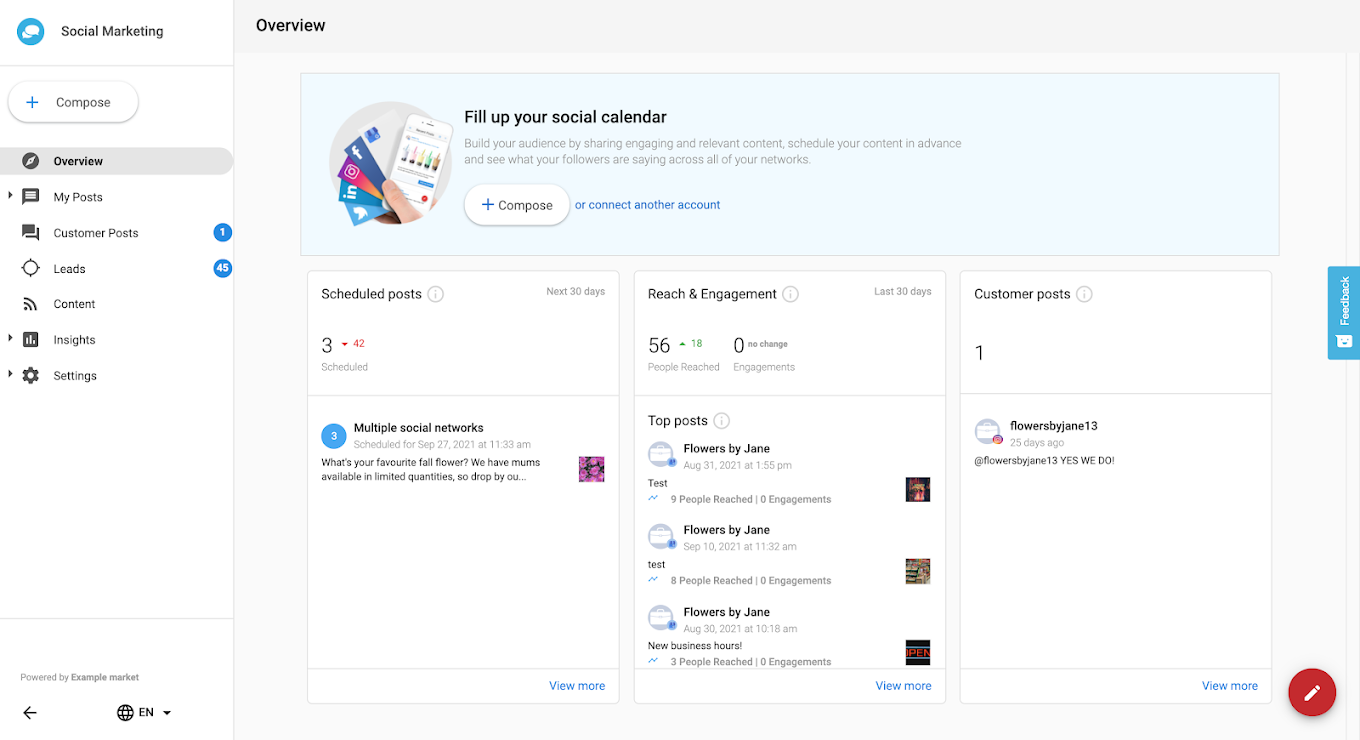
Task: Click the red pencil floating action button
Action: click(x=1312, y=692)
